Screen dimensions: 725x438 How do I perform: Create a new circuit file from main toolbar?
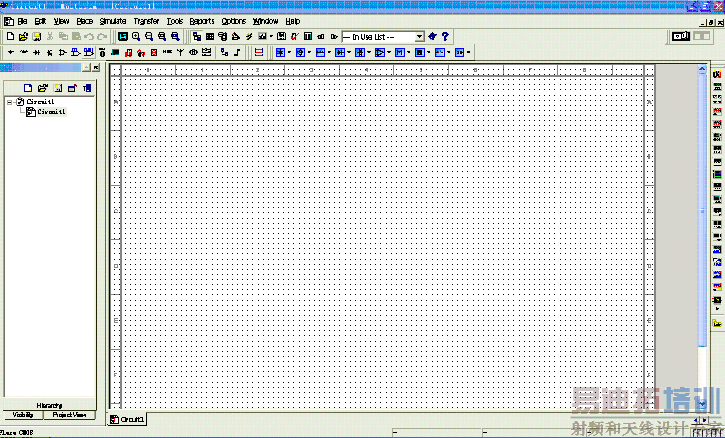pyautogui.click(x=10, y=37)
